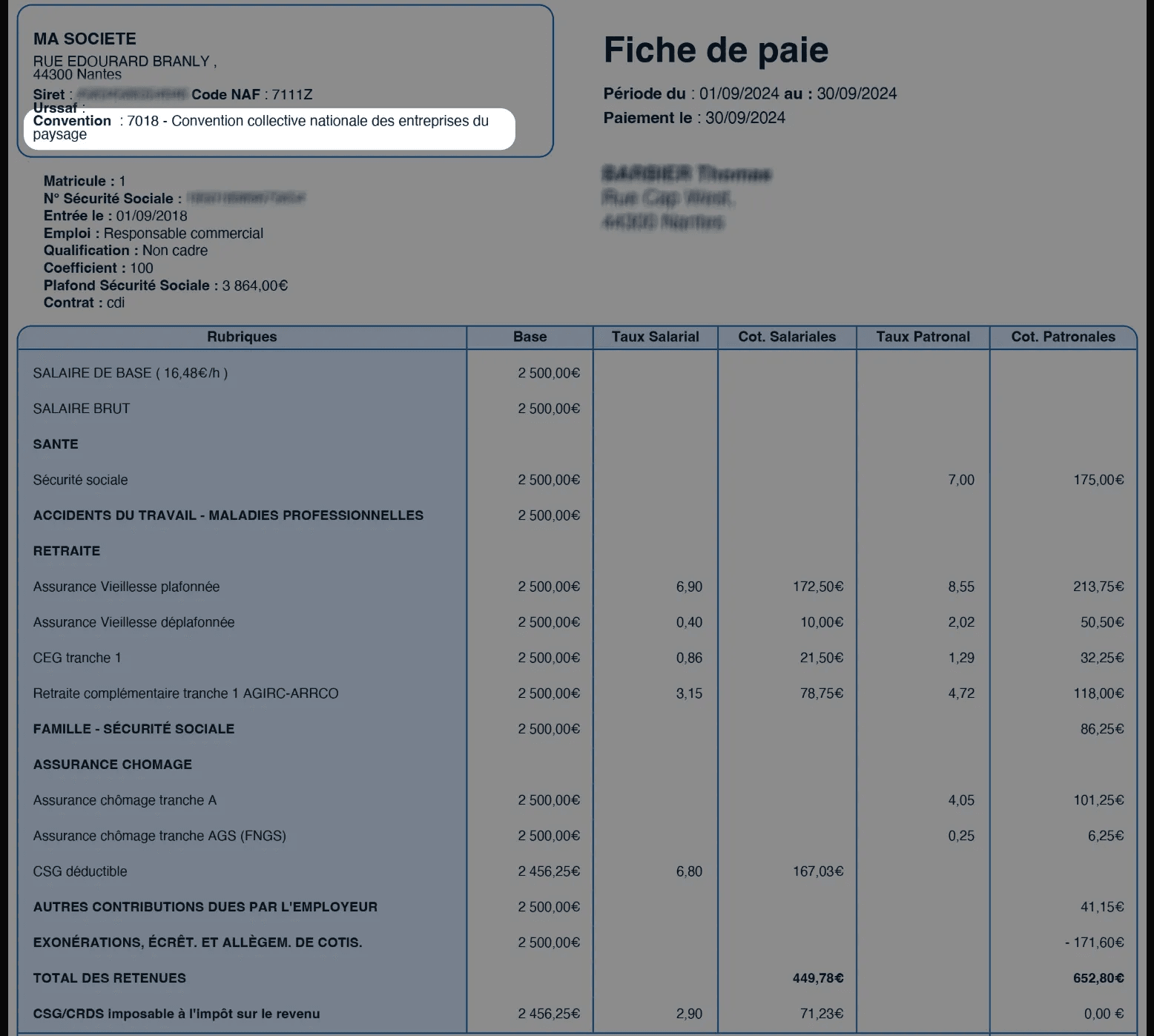Click the "SALAIRE DE BASE ( 16,48€/h )" row label
The height and width of the screenshot is (1036, 1154).
click(x=131, y=373)
